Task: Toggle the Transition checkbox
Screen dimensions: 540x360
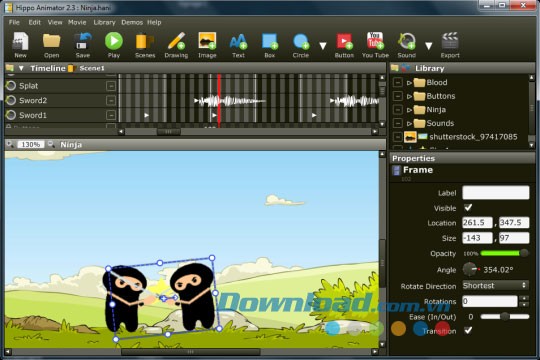Action: pos(468,330)
